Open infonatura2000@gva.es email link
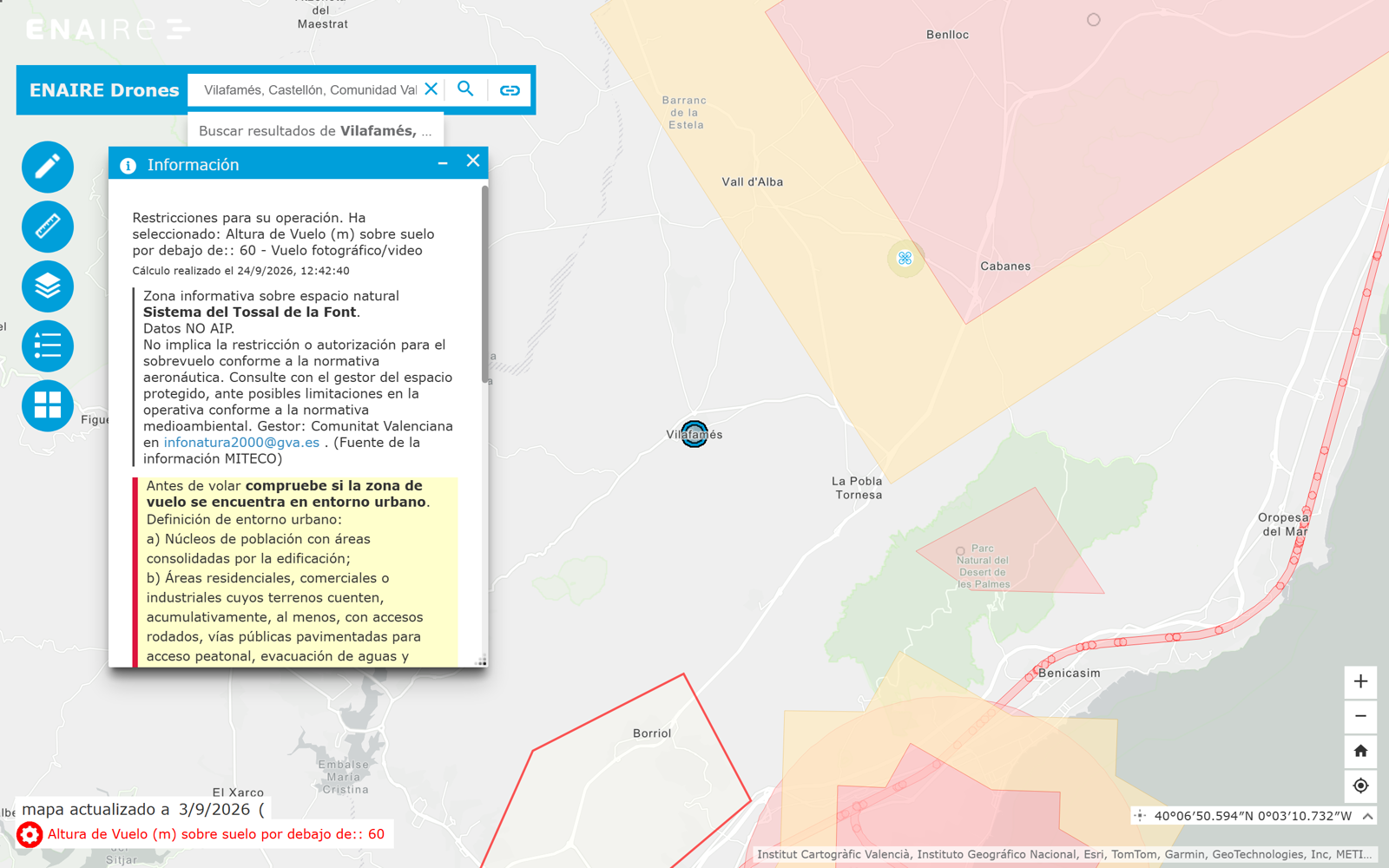Image resolution: width=1389 pixels, height=868 pixels. (x=241, y=443)
